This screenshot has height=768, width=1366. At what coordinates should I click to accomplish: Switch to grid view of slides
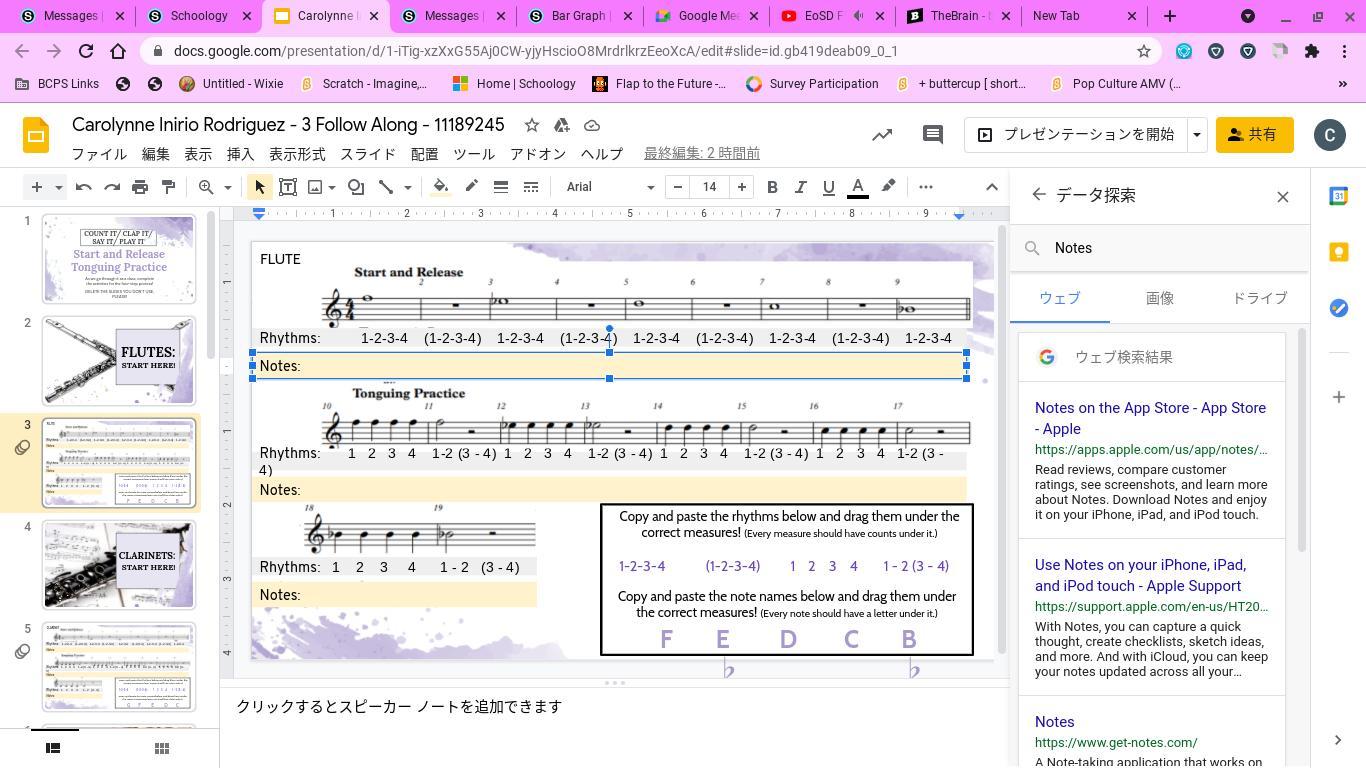[161, 748]
